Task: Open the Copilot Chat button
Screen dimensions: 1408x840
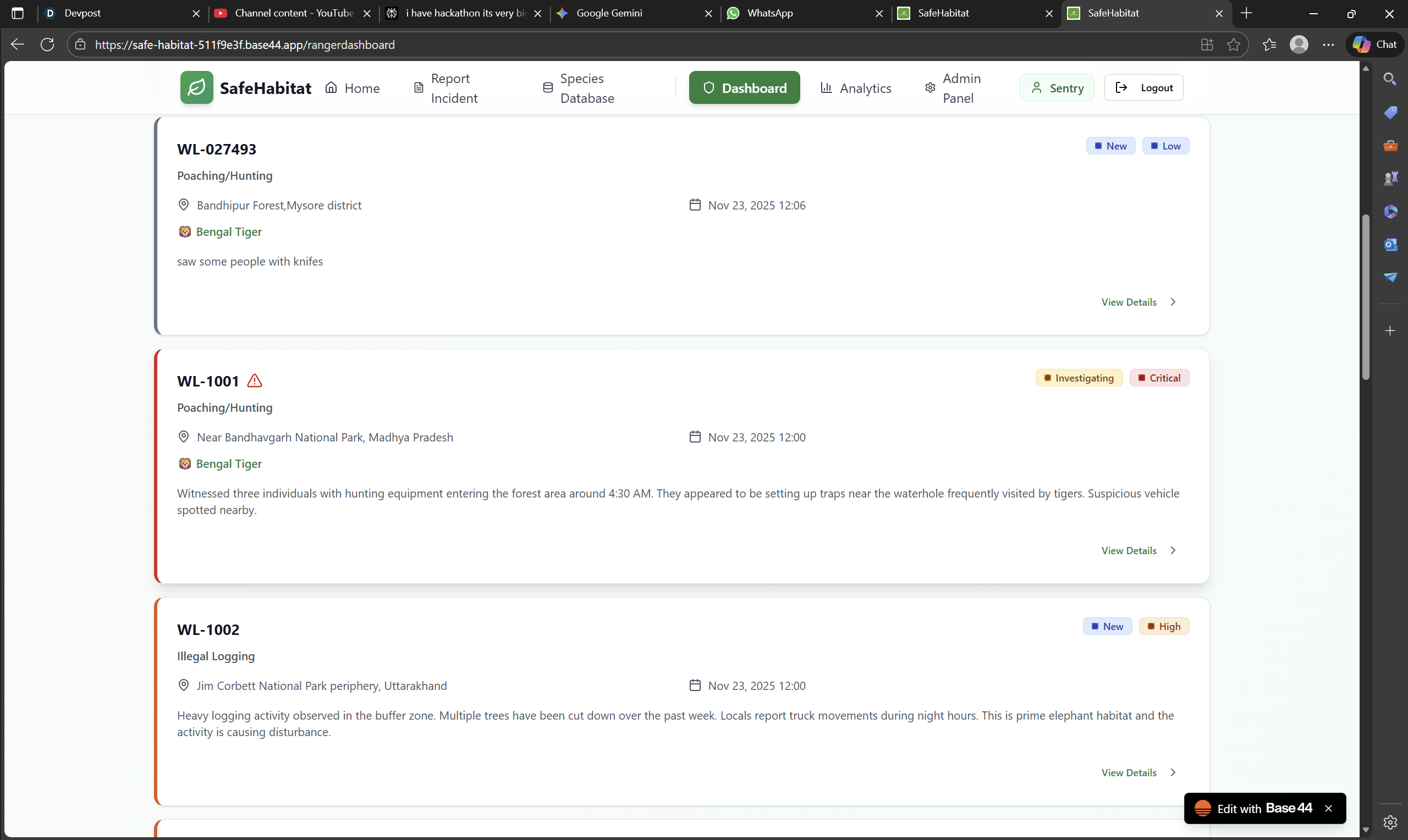Action: pos(1375,45)
